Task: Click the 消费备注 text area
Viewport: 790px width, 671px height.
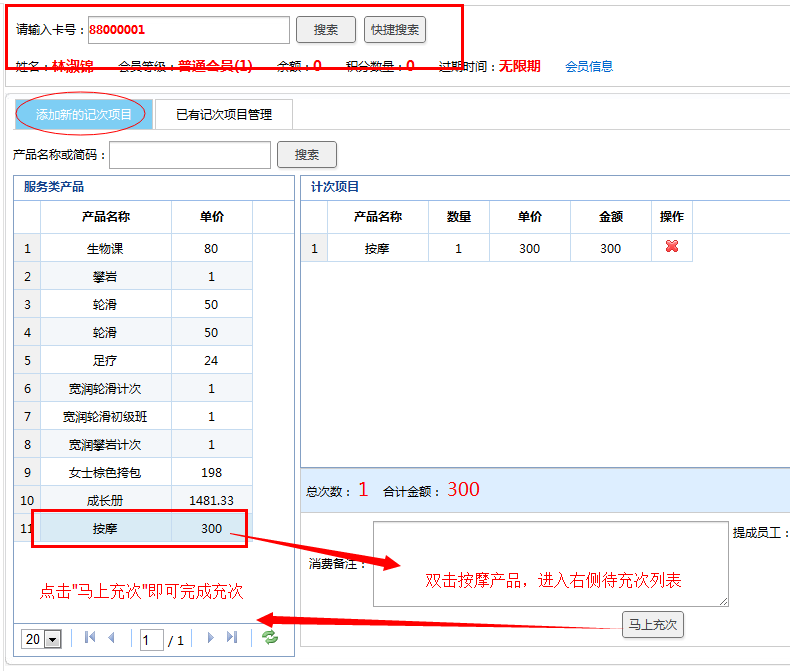Action: point(550,563)
